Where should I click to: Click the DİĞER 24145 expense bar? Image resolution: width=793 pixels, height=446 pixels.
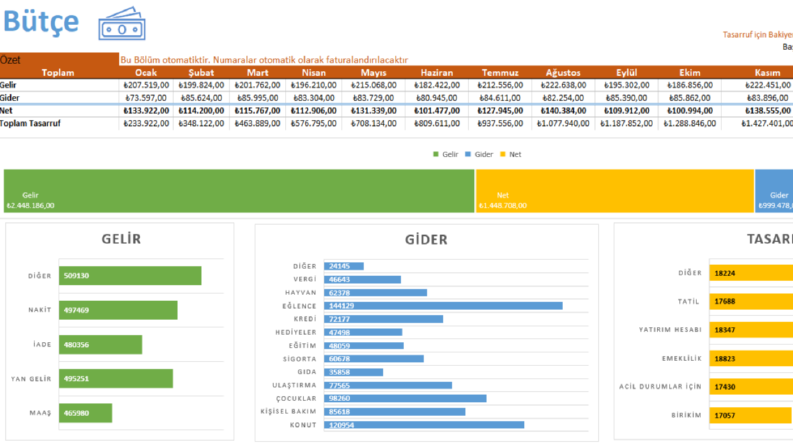[x=344, y=266]
